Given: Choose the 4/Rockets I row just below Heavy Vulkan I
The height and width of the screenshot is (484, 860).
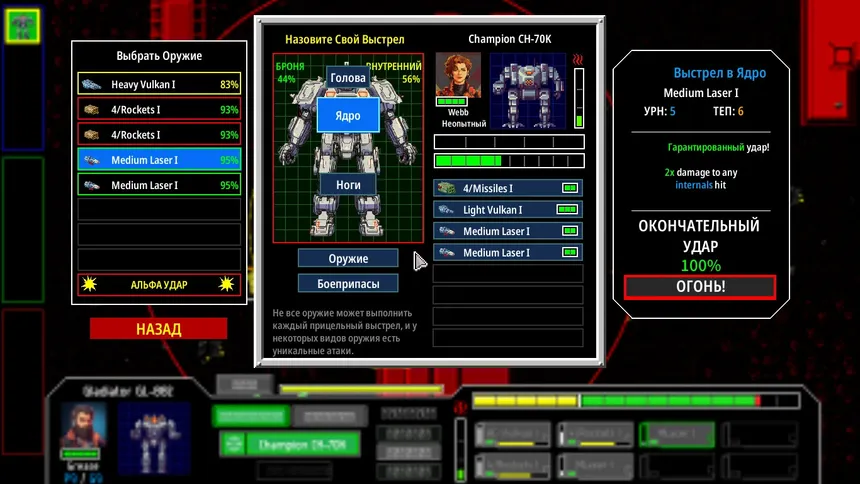Looking at the screenshot, I should point(159,110).
